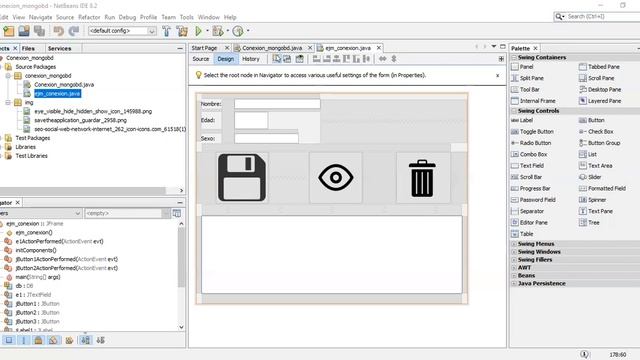
Task: Close the ejm_conexion.java editor tab
Action: click(x=379, y=48)
